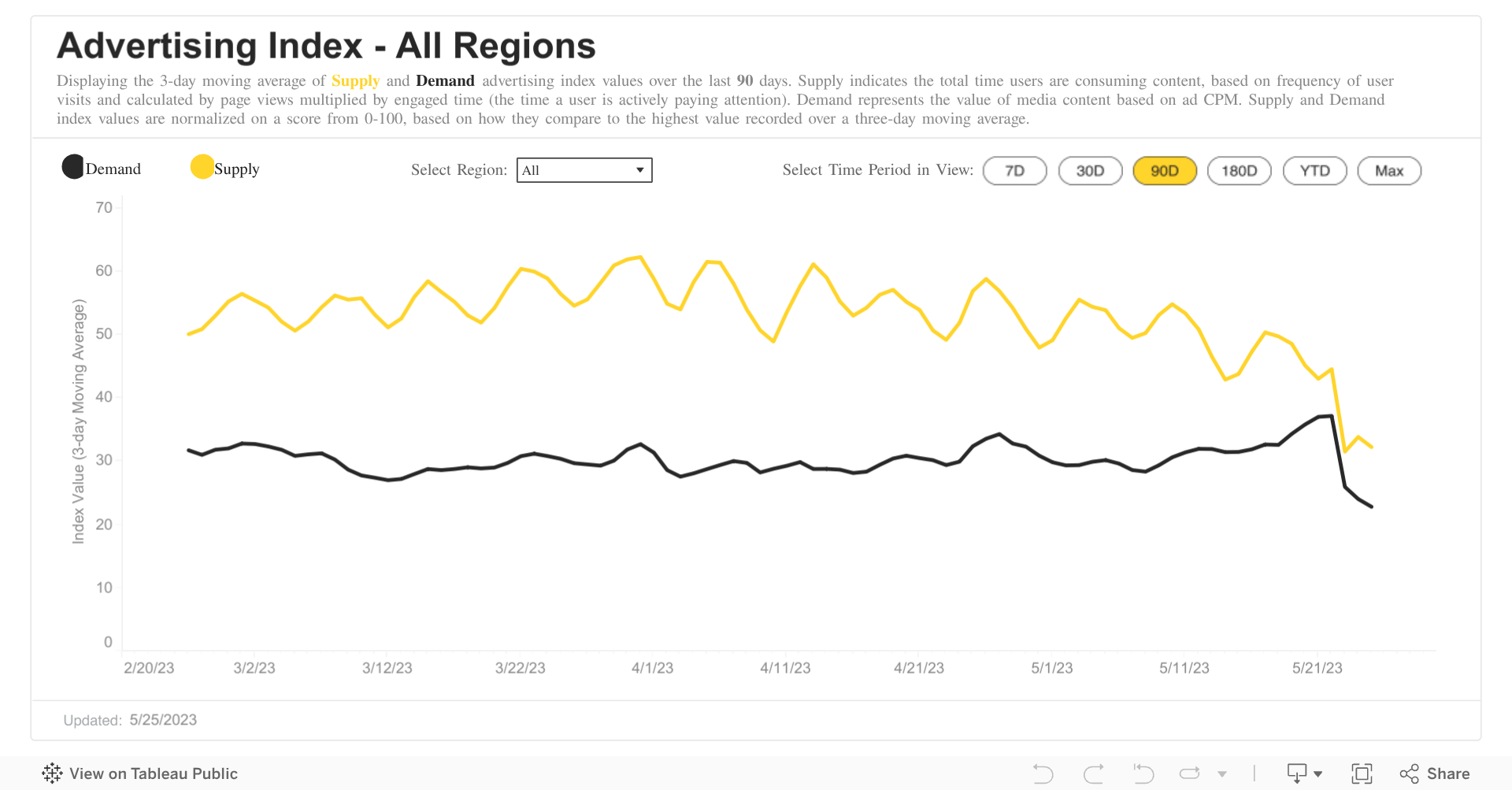Switch to the 180D time period

pos(1239,171)
